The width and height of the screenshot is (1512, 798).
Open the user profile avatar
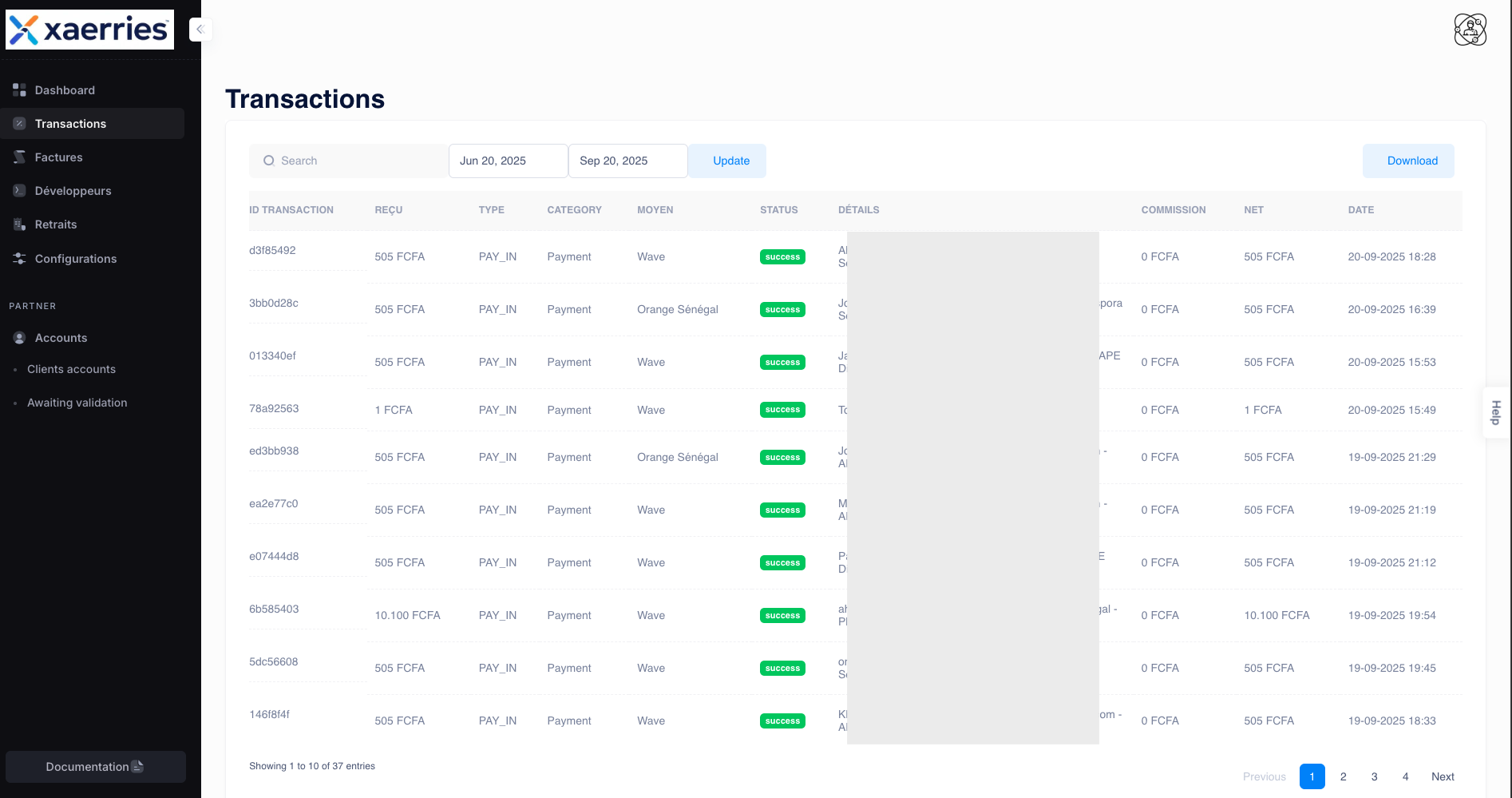click(1470, 30)
